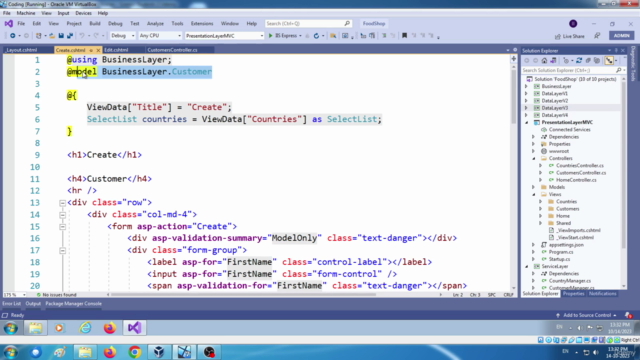This screenshot has height=360, width=640.
Task: Collapse the Views folder
Action: coord(533,194)
